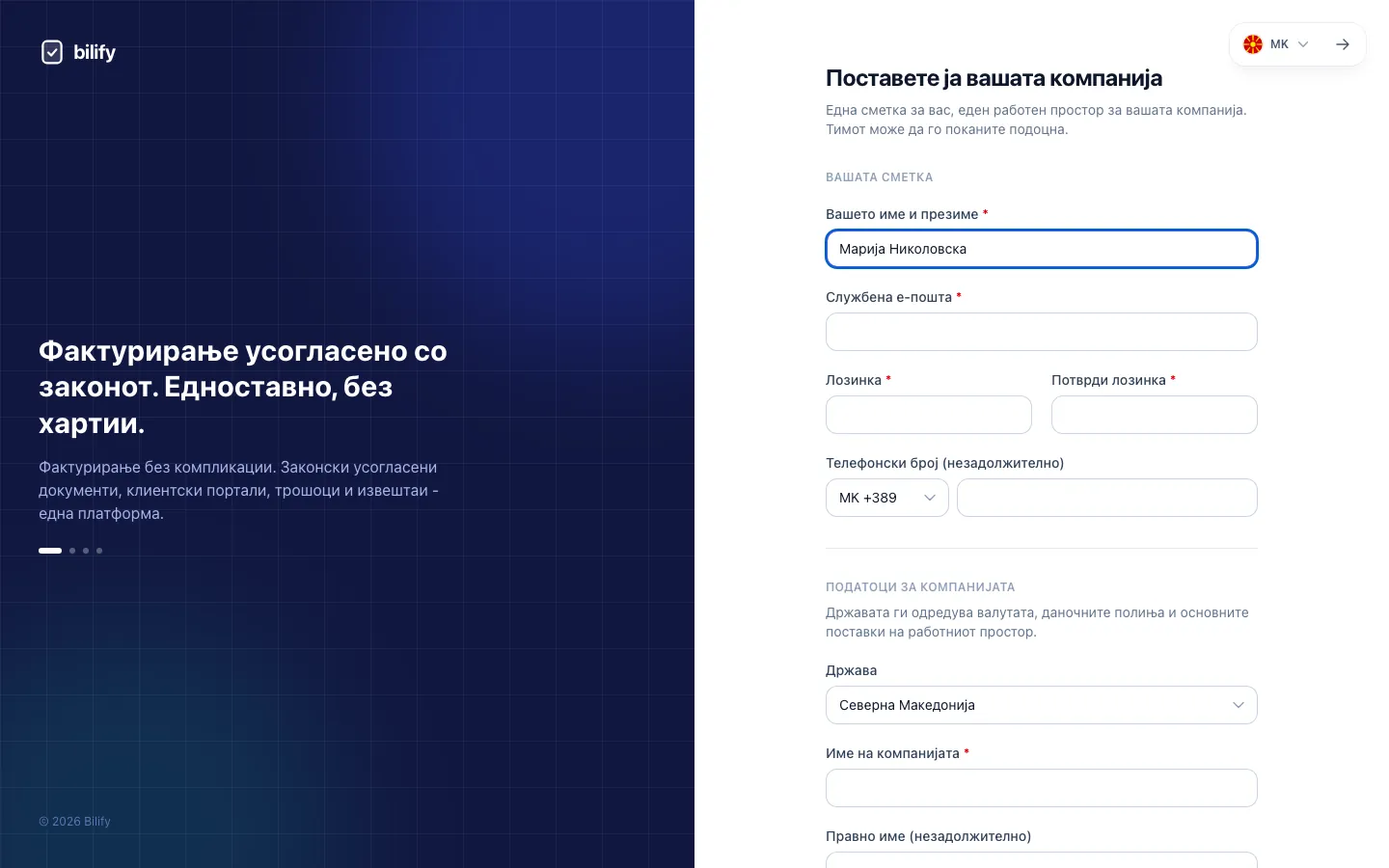Click the Фактурирање усогласено со законот headline
Viewport: 1389px width, 868px height.
(243, 387)
